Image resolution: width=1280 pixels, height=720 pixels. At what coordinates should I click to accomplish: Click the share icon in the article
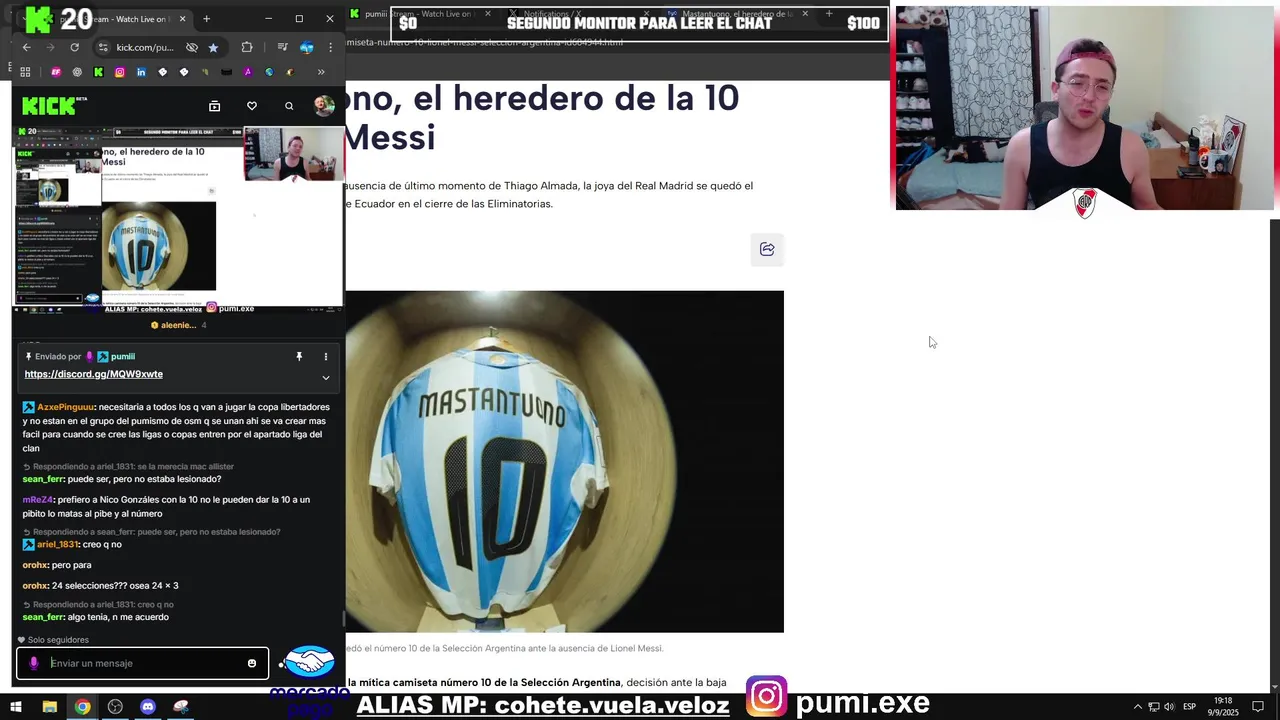[767, 250]
